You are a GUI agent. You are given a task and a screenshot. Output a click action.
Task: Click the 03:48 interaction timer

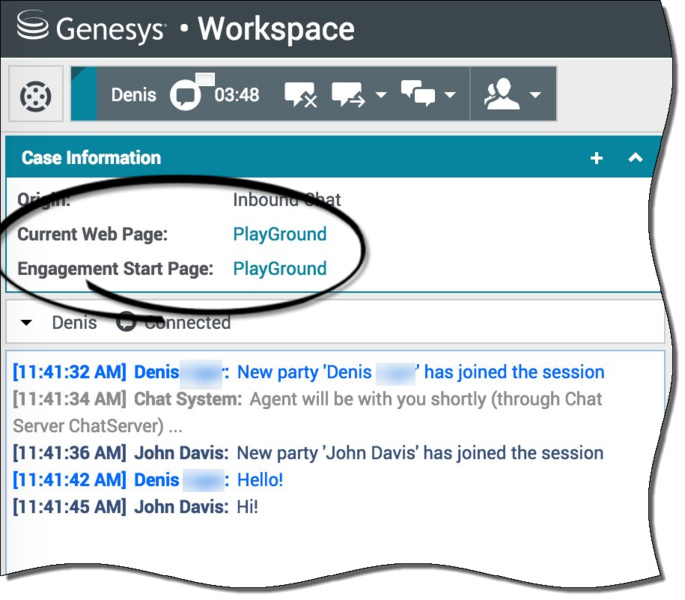(x=237, y=95)
